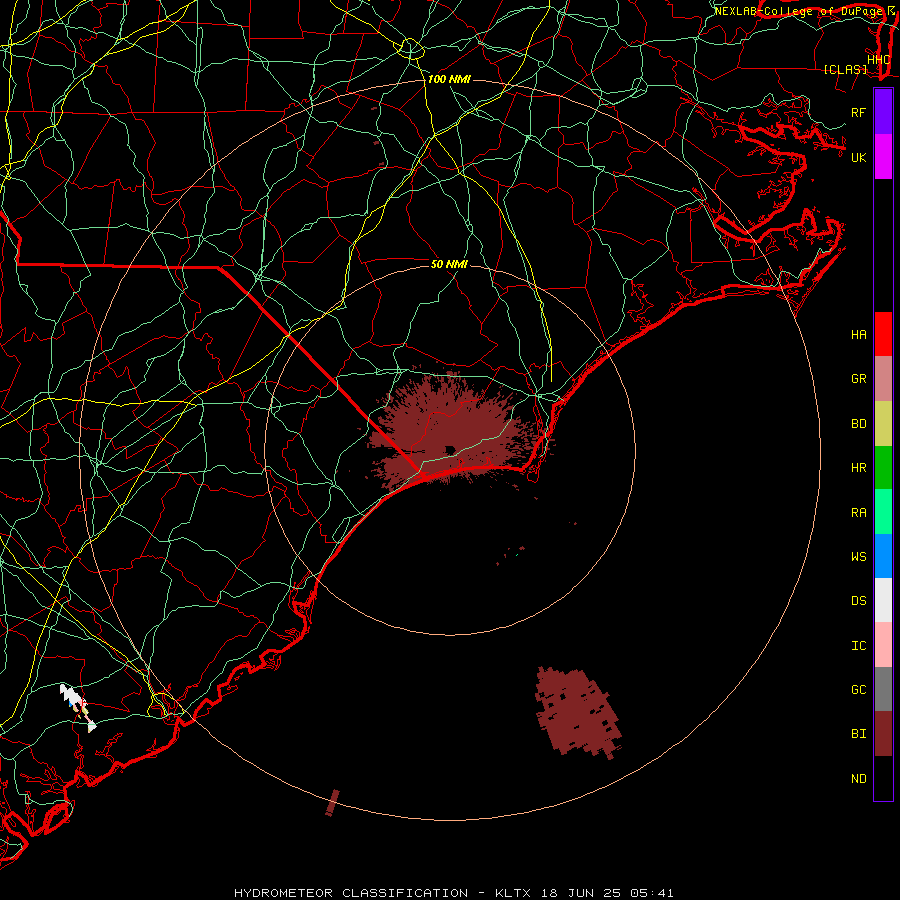Click the HA legend label
Image resolution: width=900 pixels, height=900 pixels.
pyautogui.click(x=858, y=335)
